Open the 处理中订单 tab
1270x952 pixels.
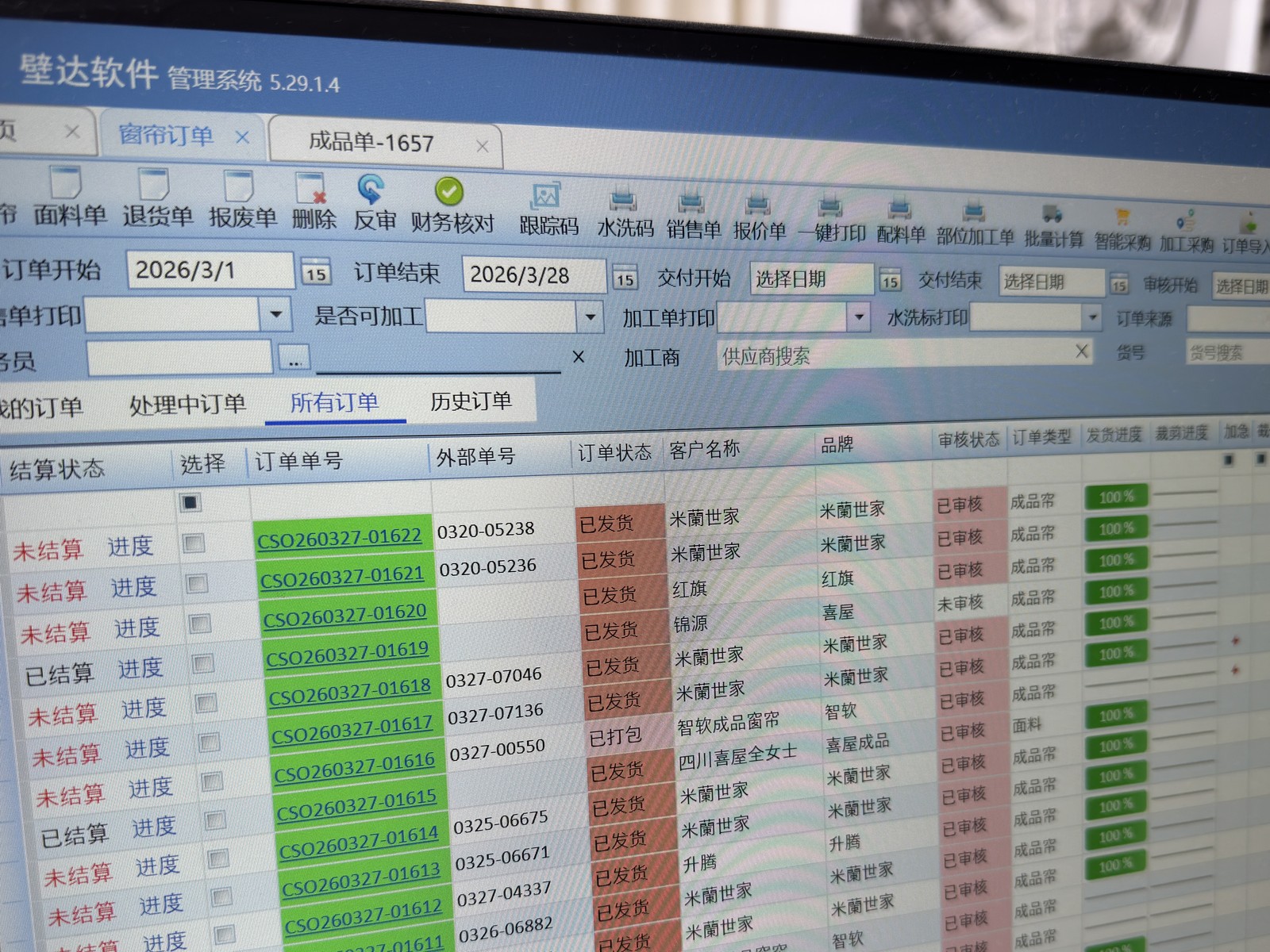[188, 404]
